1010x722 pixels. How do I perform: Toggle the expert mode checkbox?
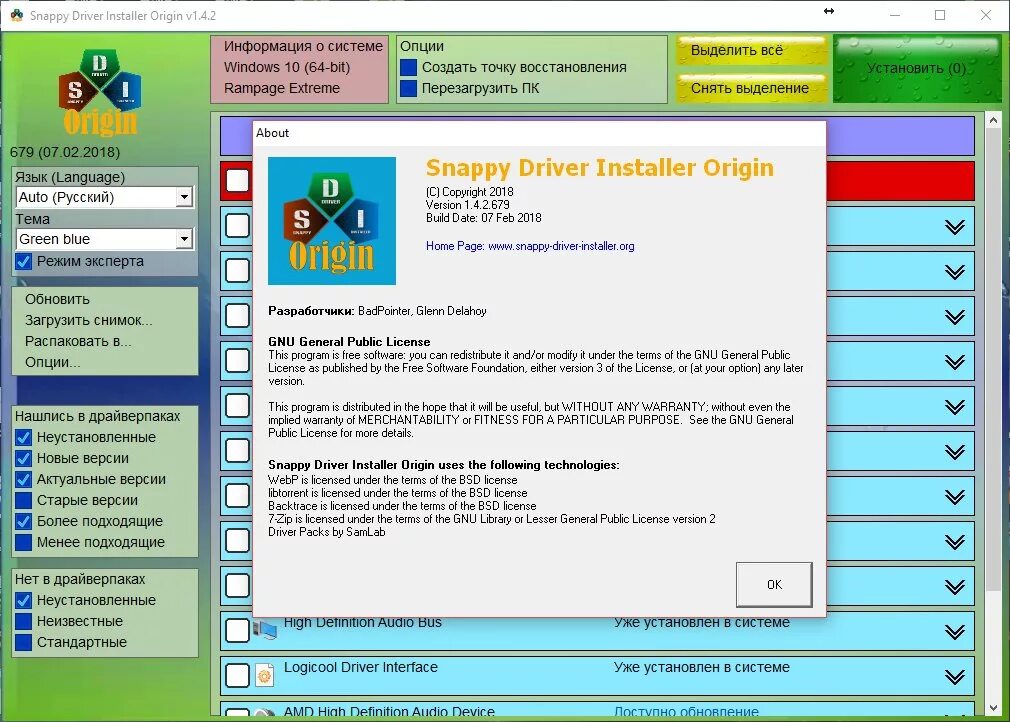[24, 261]
